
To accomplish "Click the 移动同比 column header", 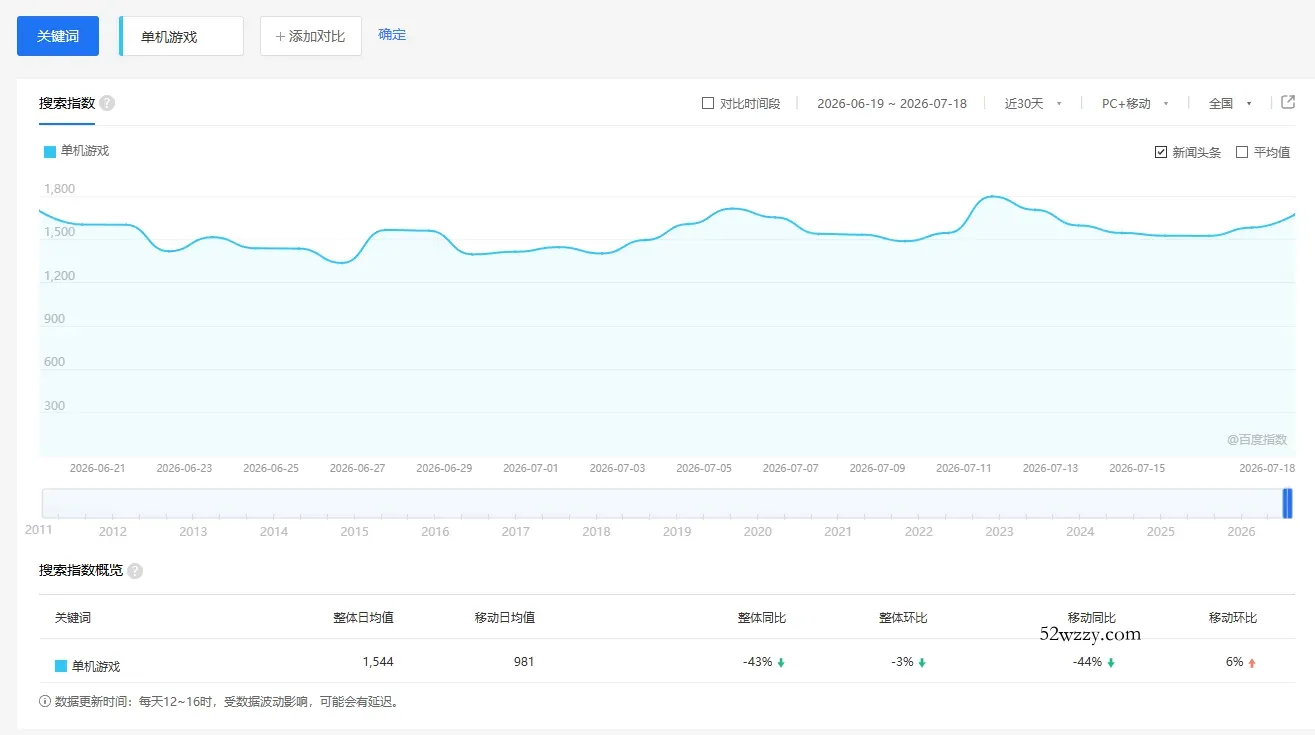I will [x=1091, y=618].
